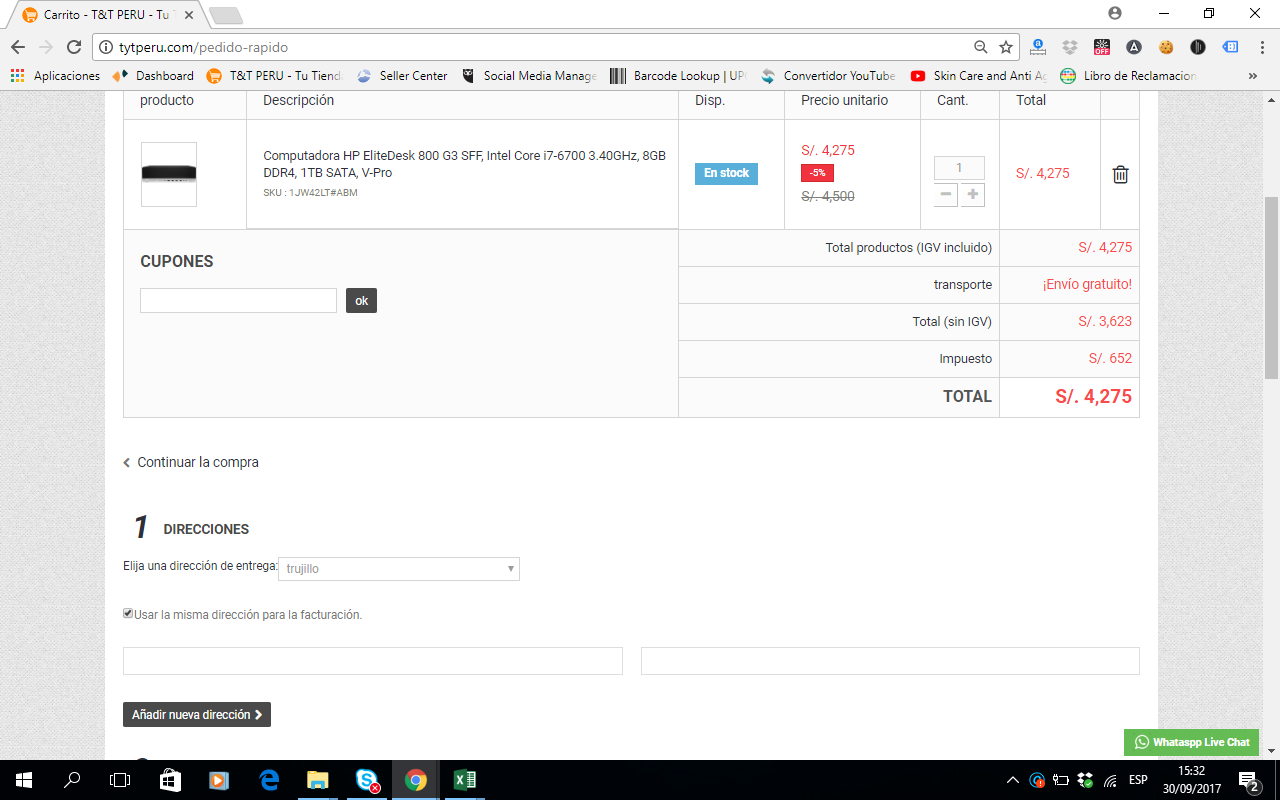Toggle Usar la misma dirección para la facturación
The height and width of the screenshot is (800, 1280).
[x=128, y=614]
